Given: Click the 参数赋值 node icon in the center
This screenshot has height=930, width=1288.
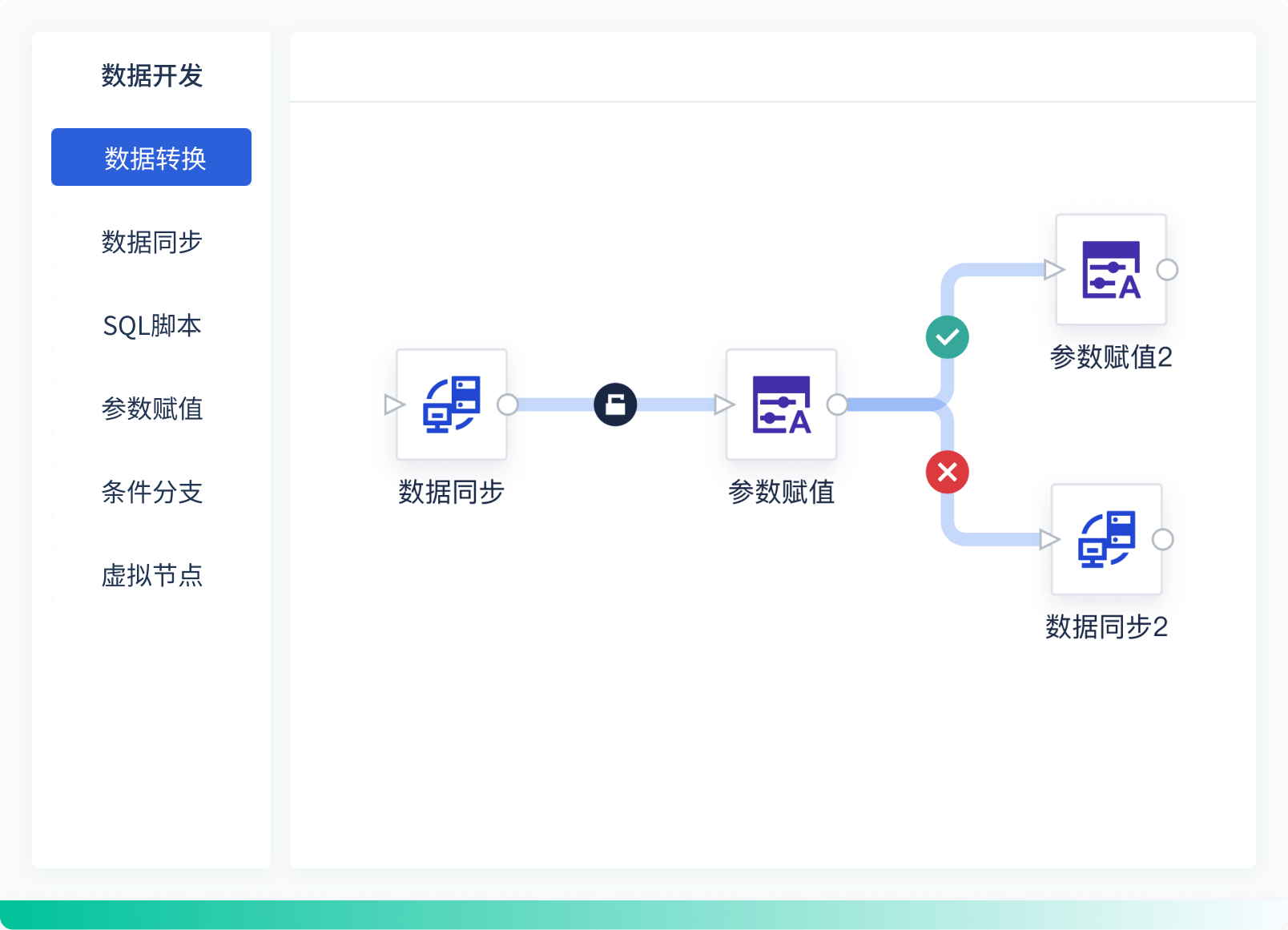Looking at the screenshot, I should coord(781,404).
